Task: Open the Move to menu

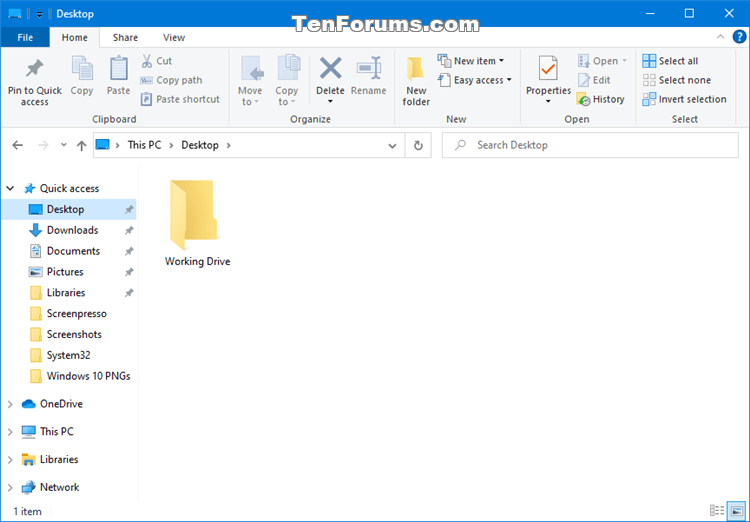Action: 250,81
